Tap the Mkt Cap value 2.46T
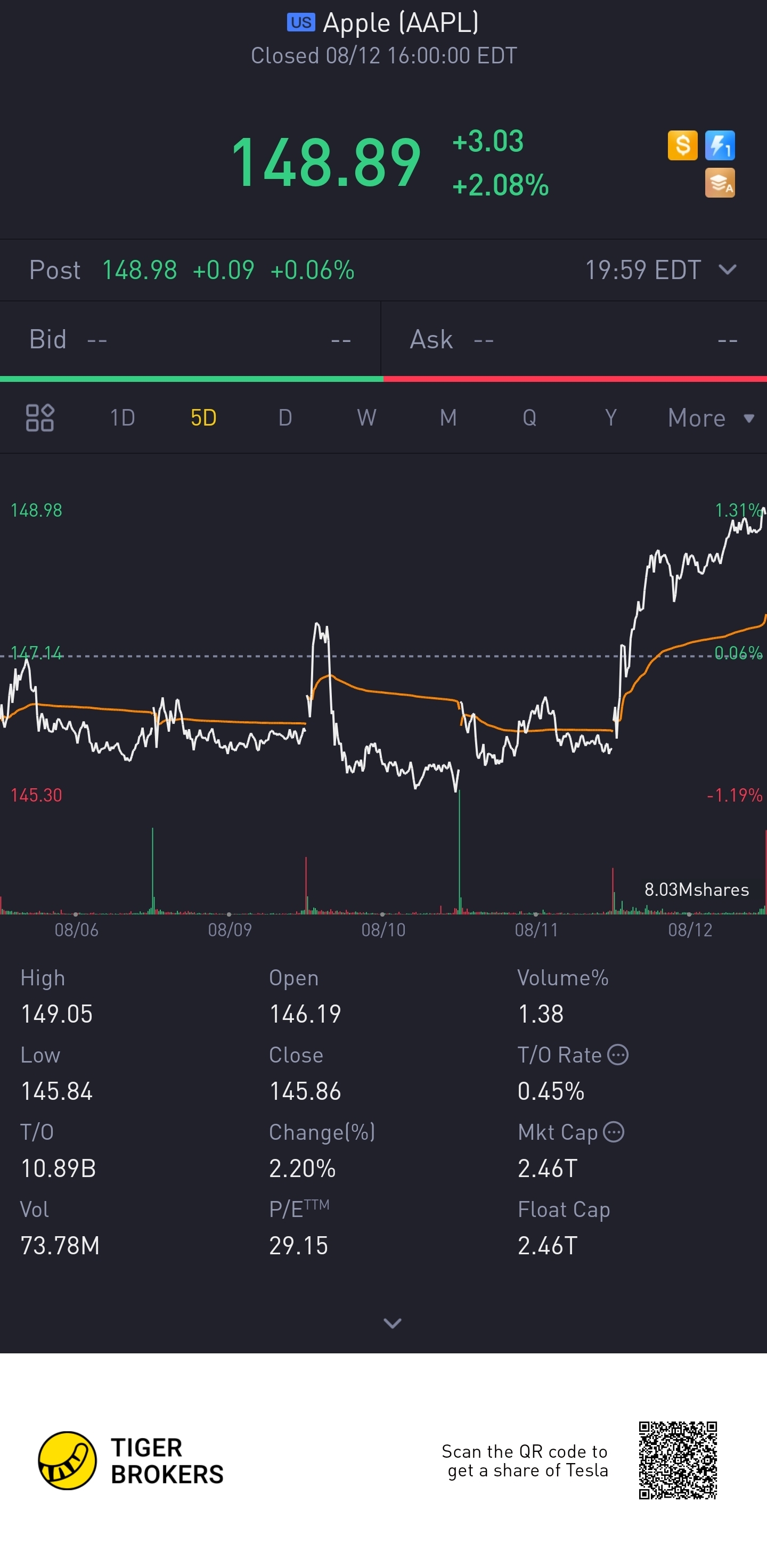 pos(547,1168)
